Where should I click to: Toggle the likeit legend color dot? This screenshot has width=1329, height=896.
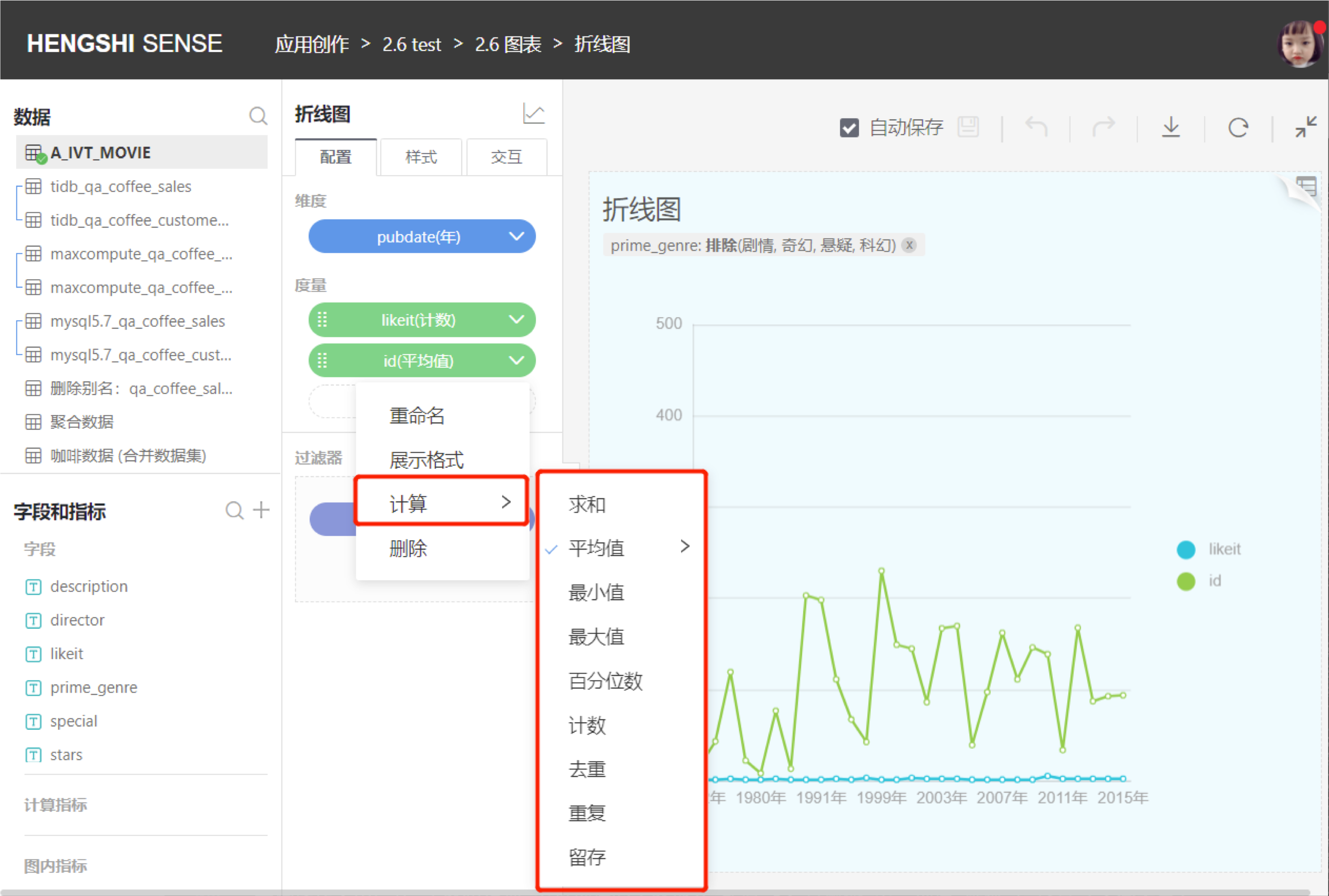pos(1186,549)
